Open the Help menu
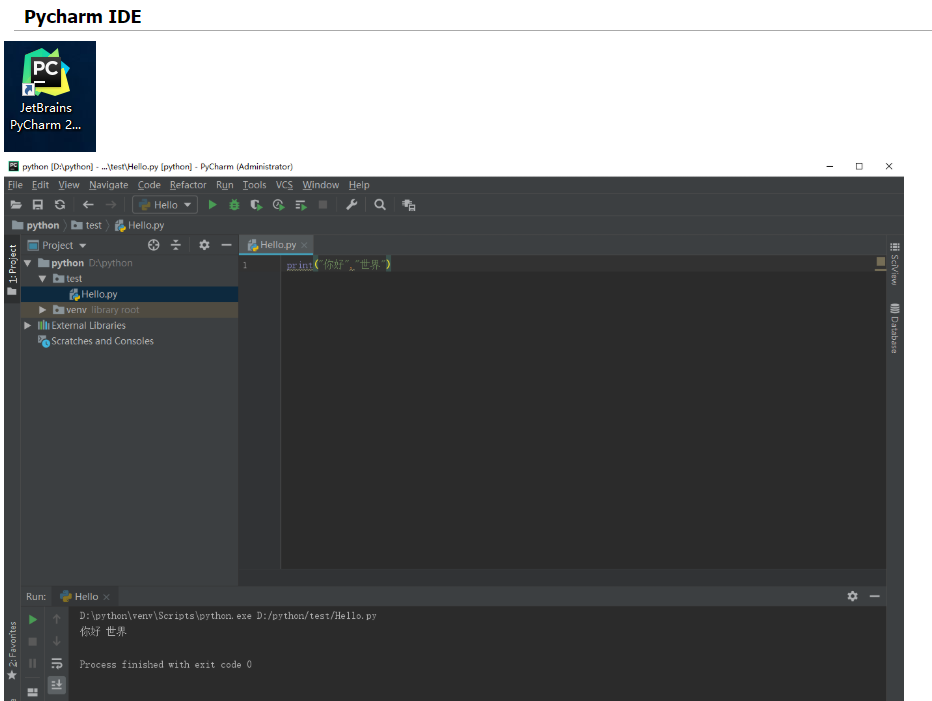 tap(359, 185)
